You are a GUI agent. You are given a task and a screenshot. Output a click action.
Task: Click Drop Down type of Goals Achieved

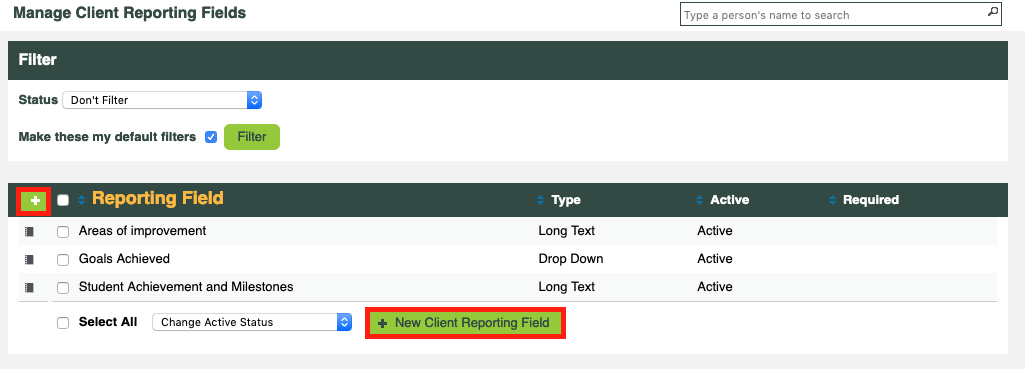[x=571, y=259]
